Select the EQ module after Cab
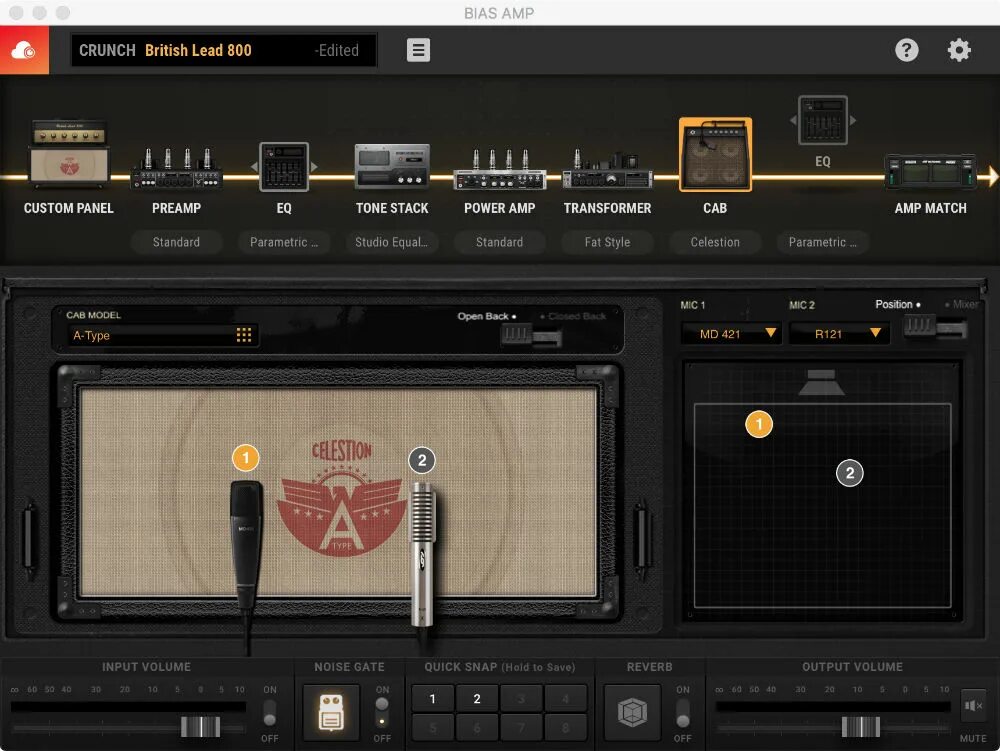1000x751 pixels. [823, 120]
